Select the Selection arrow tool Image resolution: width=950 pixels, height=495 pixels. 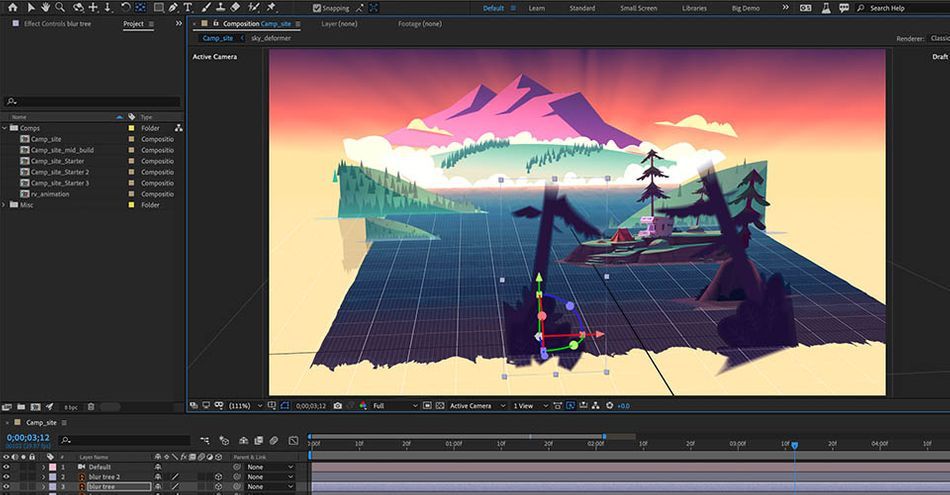click(31, 7)
